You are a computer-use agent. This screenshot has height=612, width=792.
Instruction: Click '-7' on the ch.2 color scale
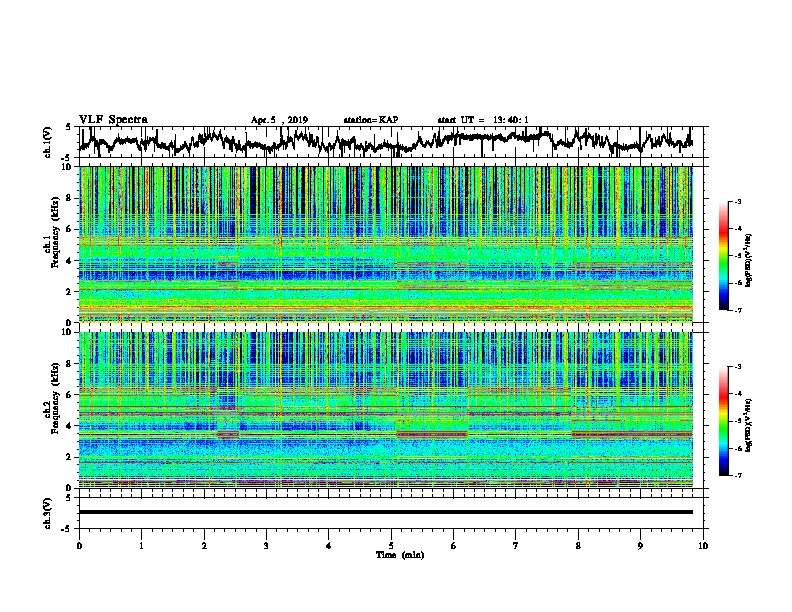coord(737,476)
